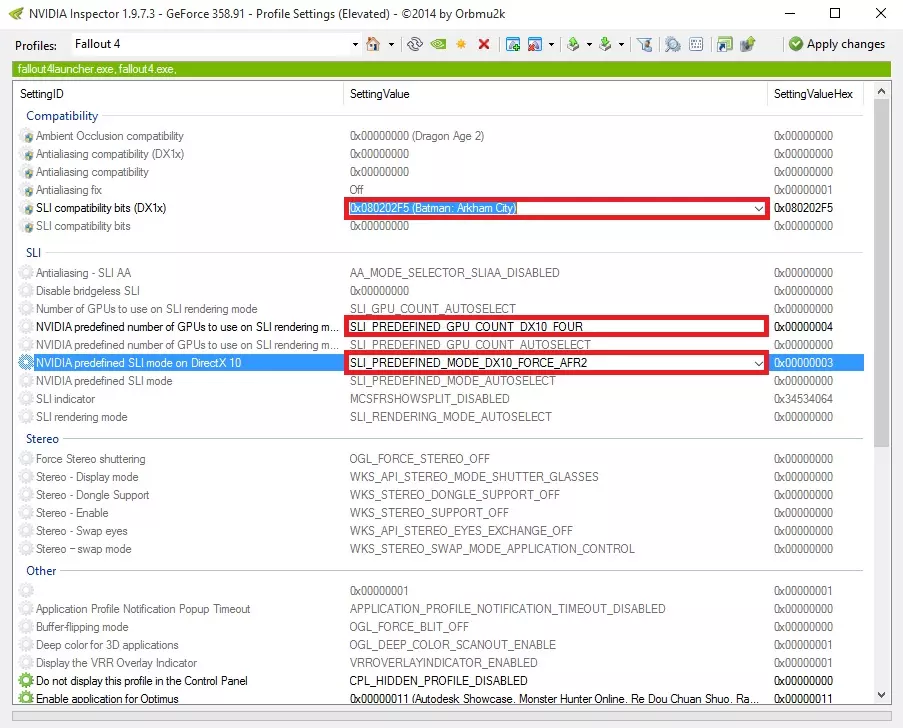Click the Stereo group header
The width and height of the screenshot is (903, 728).
[x=42, y=439]
